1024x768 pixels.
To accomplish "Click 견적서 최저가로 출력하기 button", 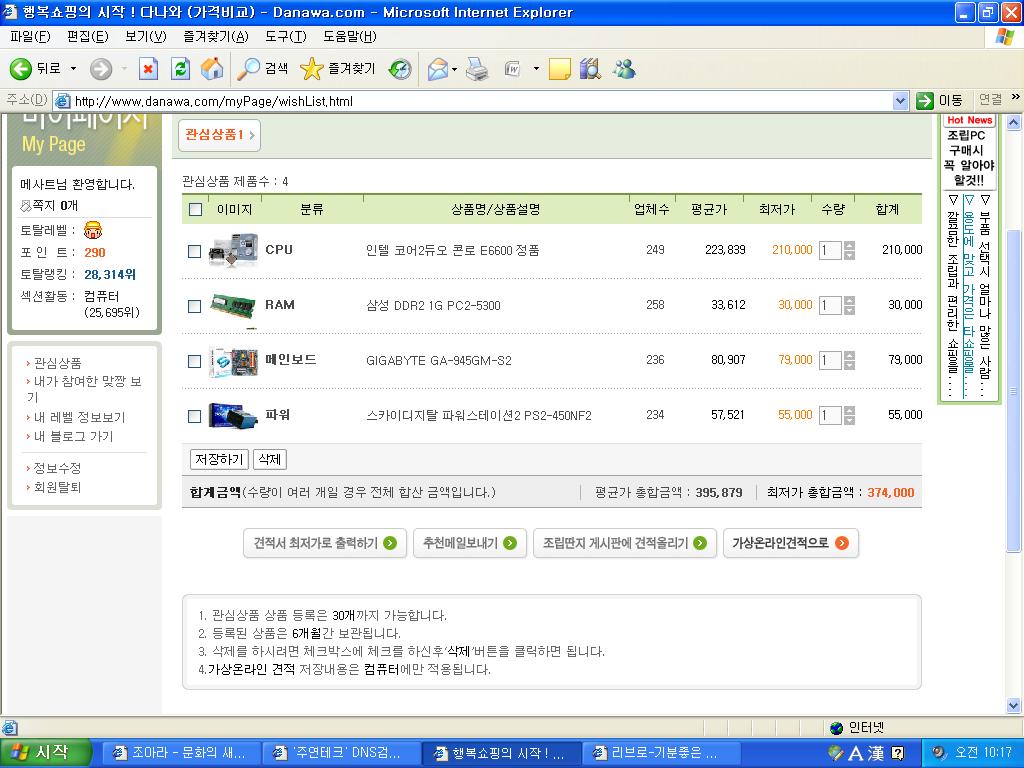I will (x=325, y=543).
